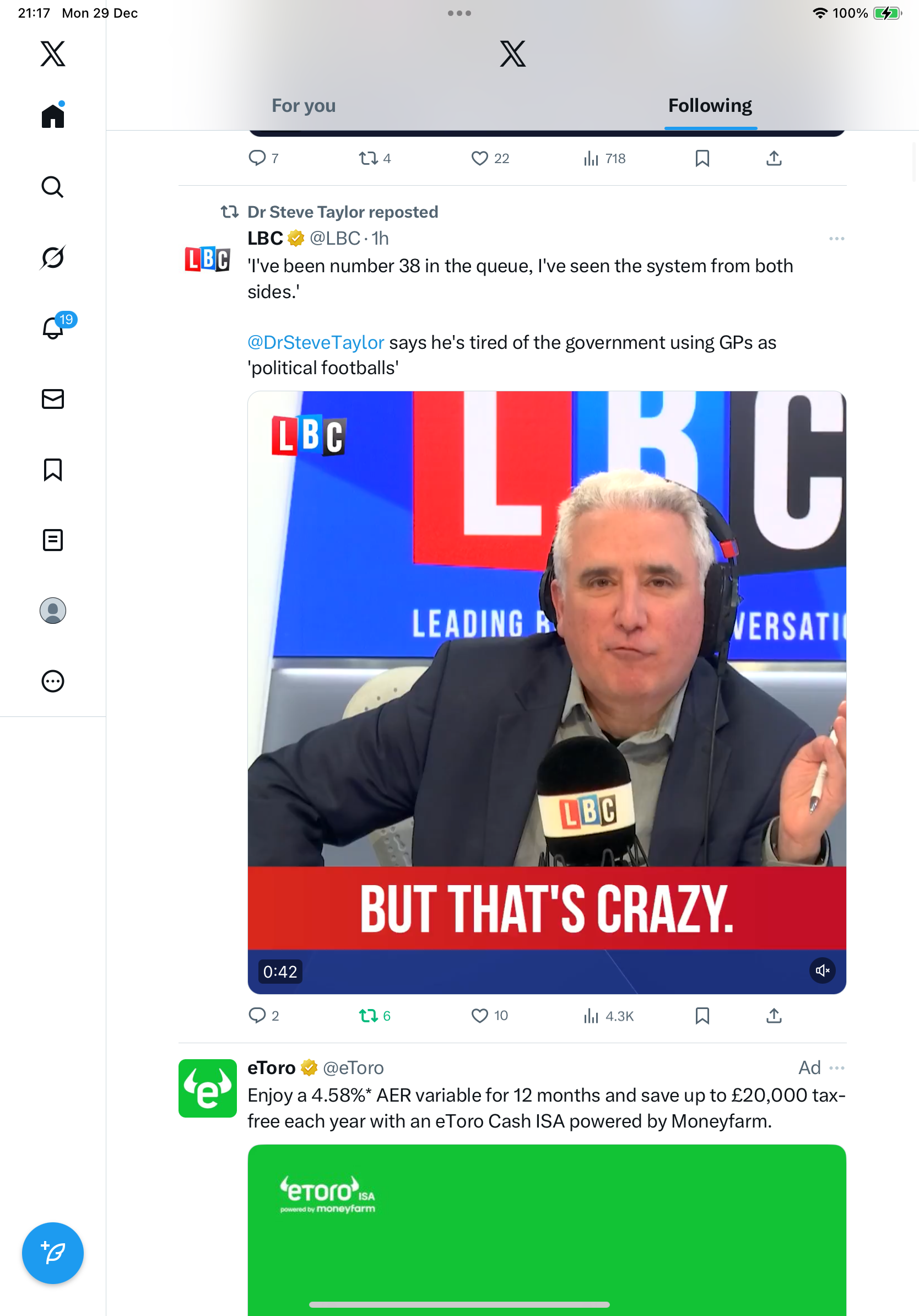This screenshot has height=1316, width=919.
Task: Switch to the For you tab
Action: coord(304,105)
